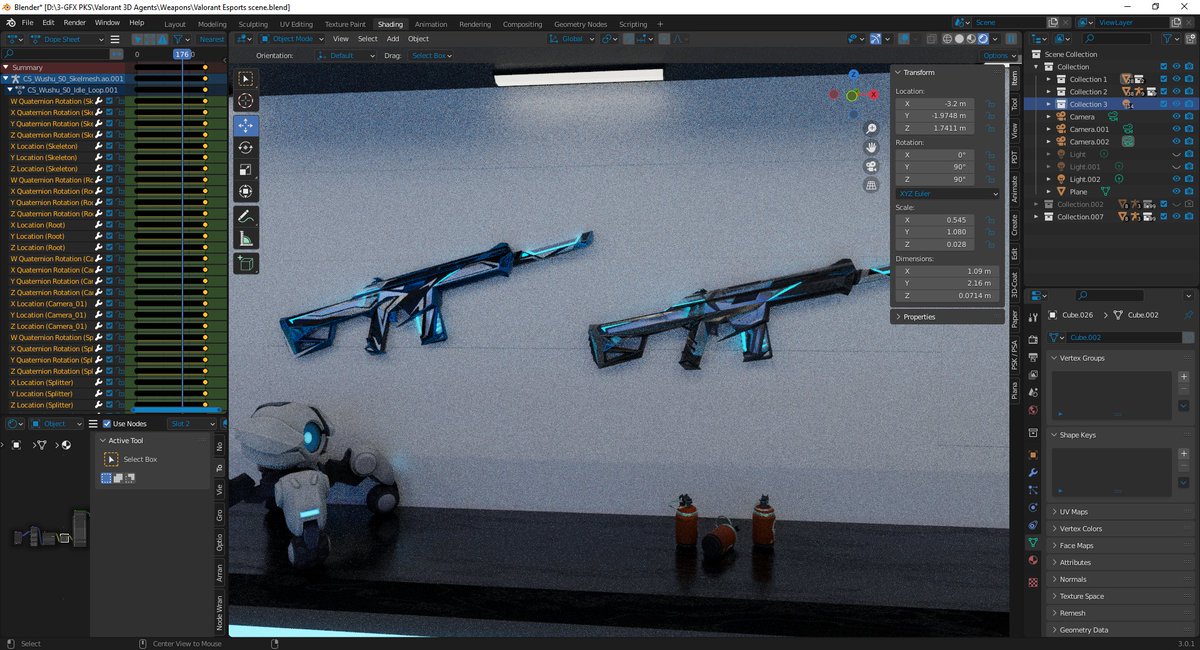Open the World properties tab

[1033, 410]
